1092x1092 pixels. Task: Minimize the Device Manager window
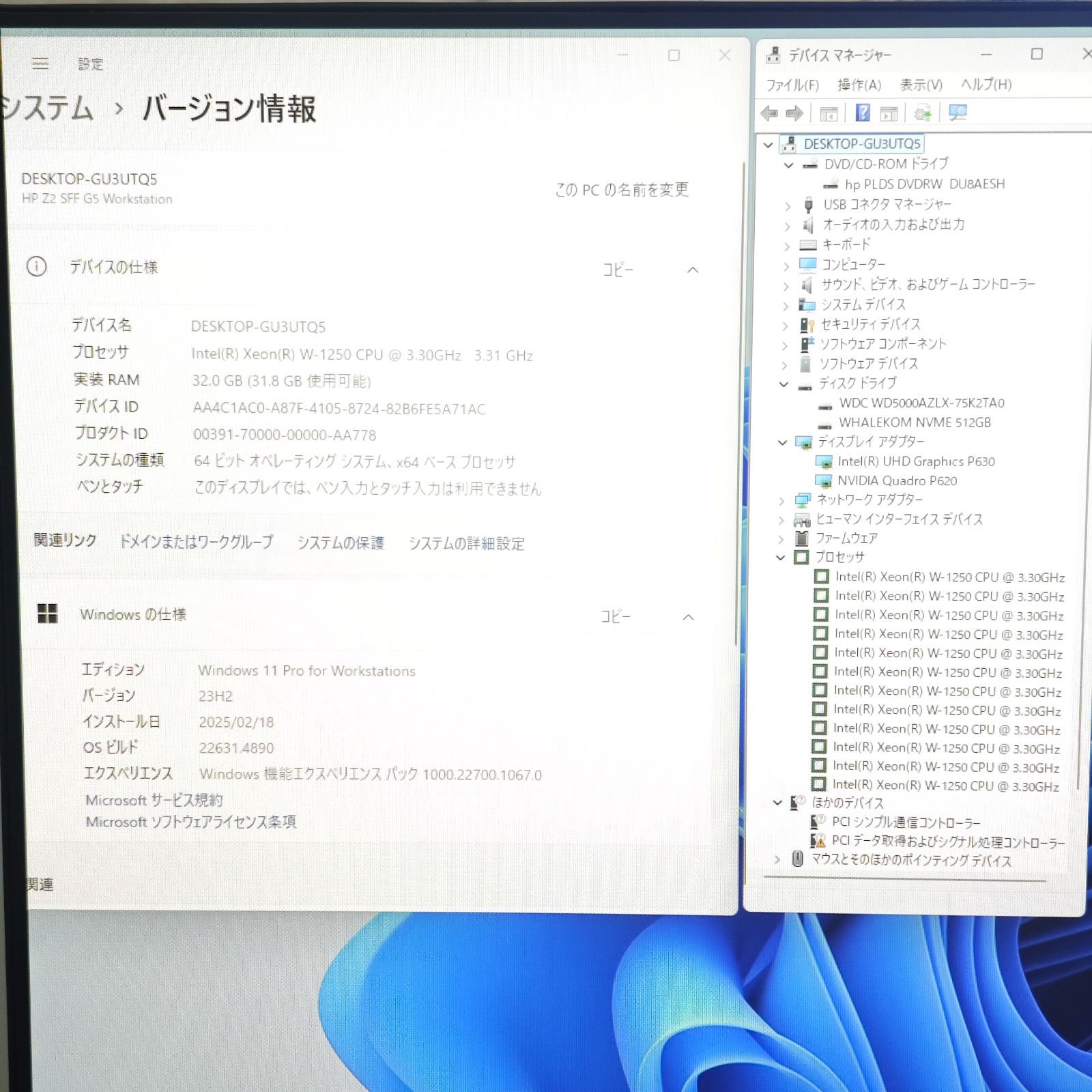point(986,54)
